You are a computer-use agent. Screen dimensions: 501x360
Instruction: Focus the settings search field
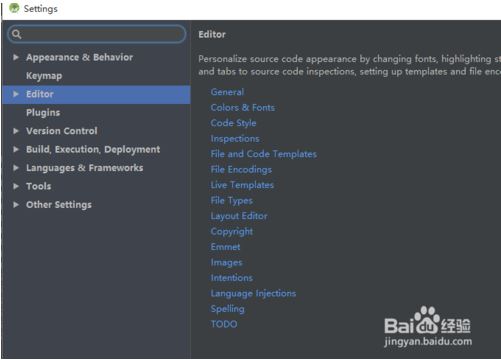(x=97, y=34)
